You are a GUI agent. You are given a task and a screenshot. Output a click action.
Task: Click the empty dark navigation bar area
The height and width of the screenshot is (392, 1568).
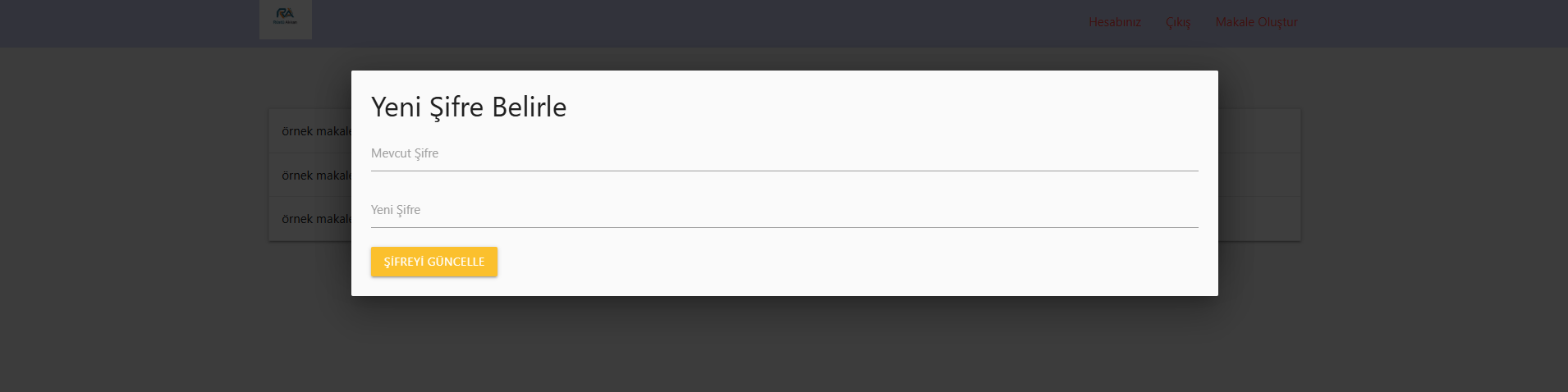coord(698,22)
